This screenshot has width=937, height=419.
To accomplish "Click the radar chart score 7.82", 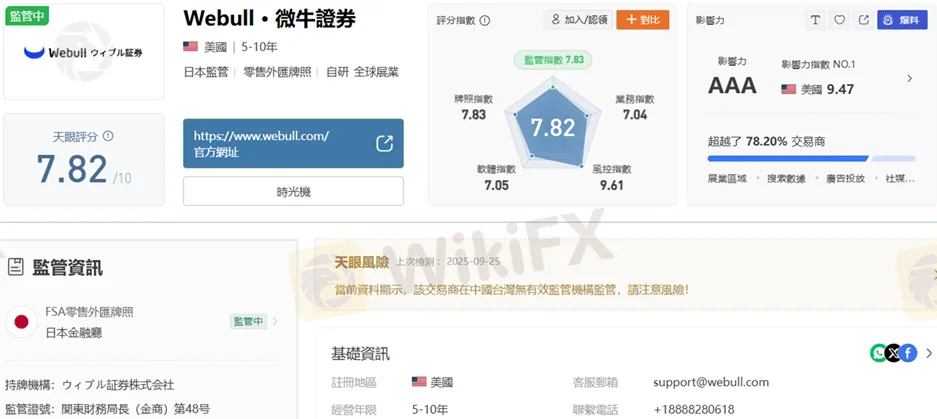I will coord(553,127).
